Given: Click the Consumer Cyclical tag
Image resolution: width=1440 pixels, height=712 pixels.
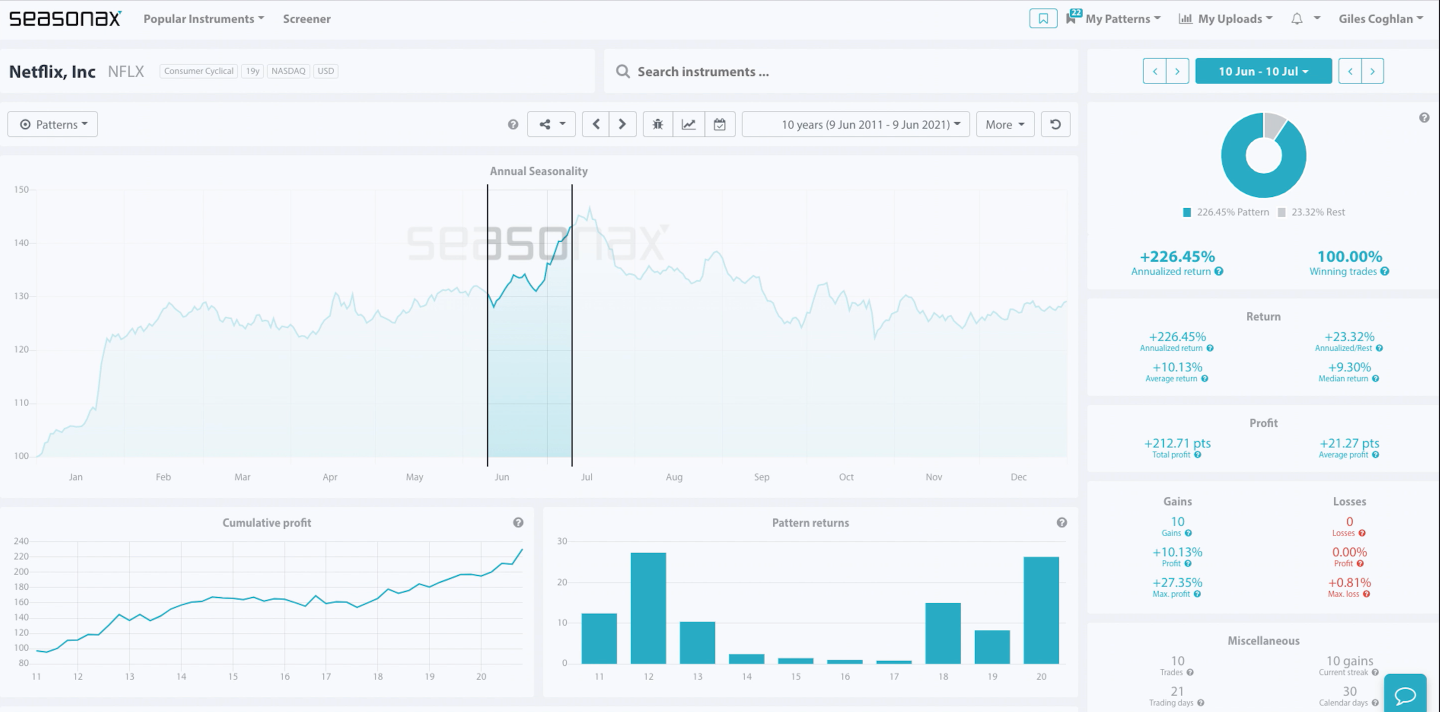Looking at the screenshot, I should [x=198, y=71].
